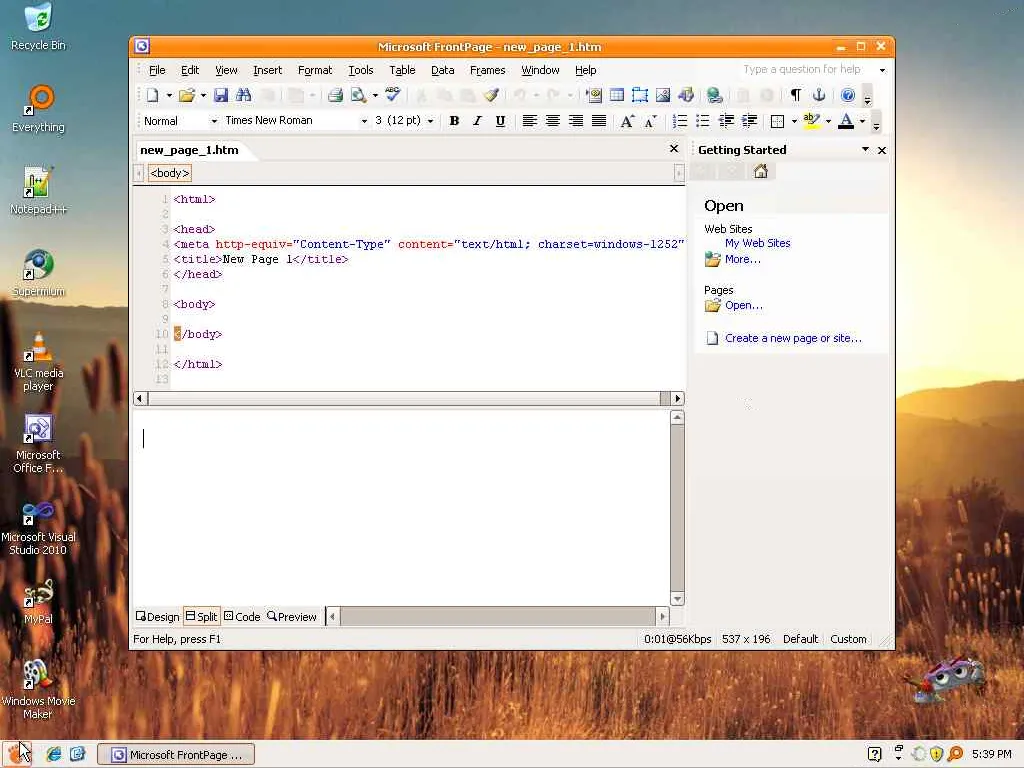Open the Format menu
Screen dimensions: 1024x768
coord(315,70)
